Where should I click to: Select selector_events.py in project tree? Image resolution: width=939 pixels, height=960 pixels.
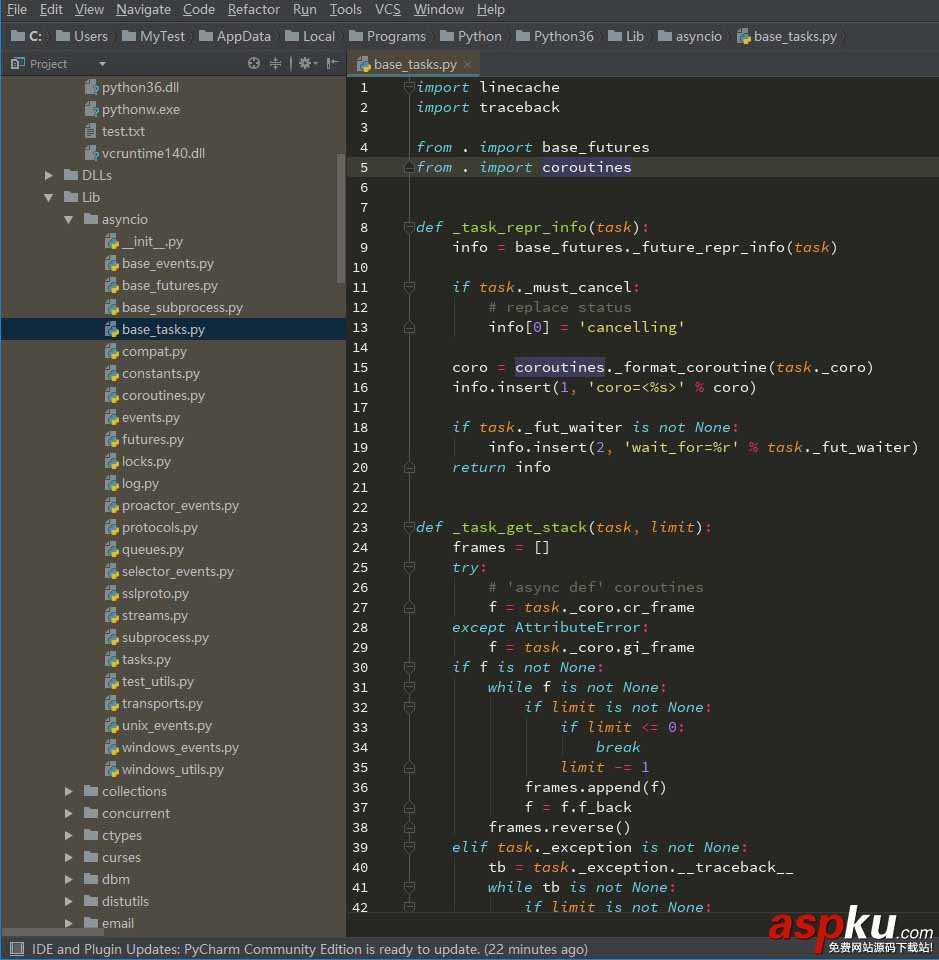pos(178,571)
